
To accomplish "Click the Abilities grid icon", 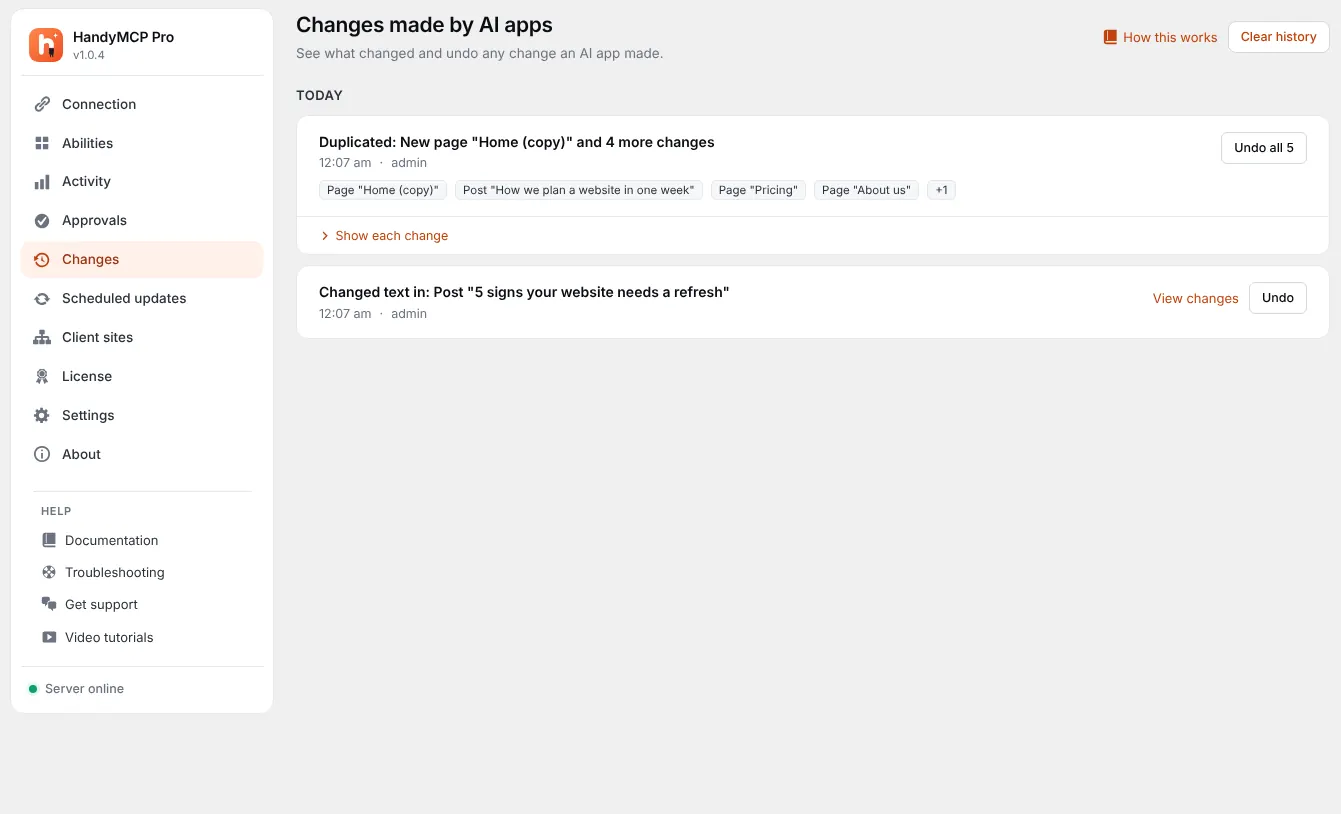I will click(42, 143).
